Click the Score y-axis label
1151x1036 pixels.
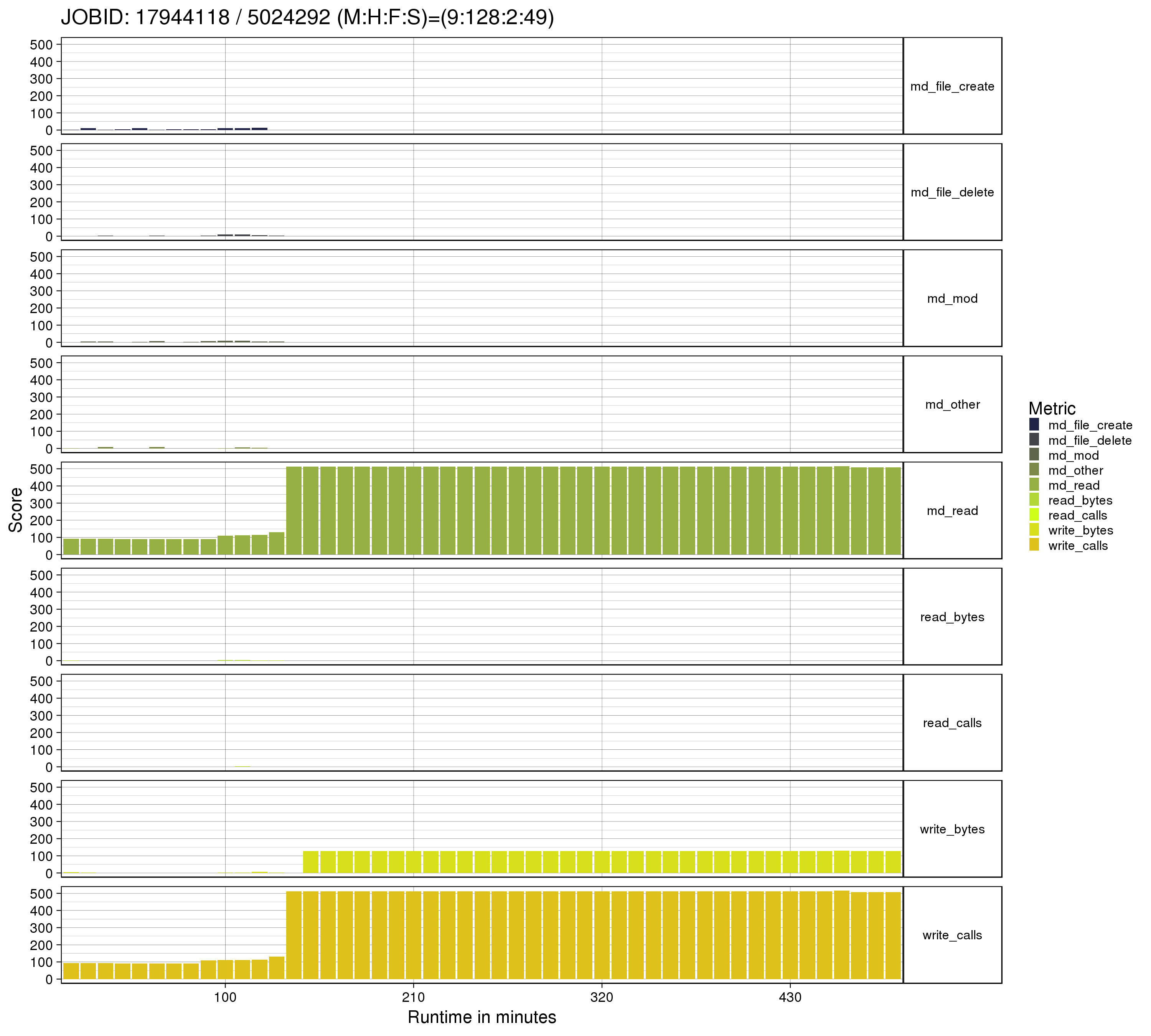pos(15,510)
